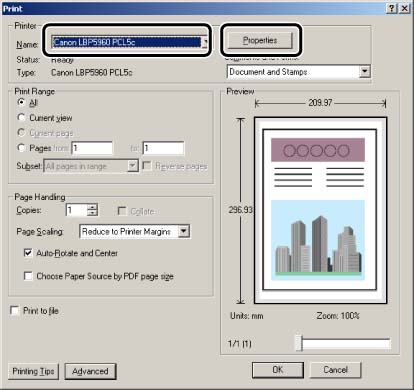Open the printer Properties dialog
The height and width of the screenshot is (390, 414).
(260, 40)
